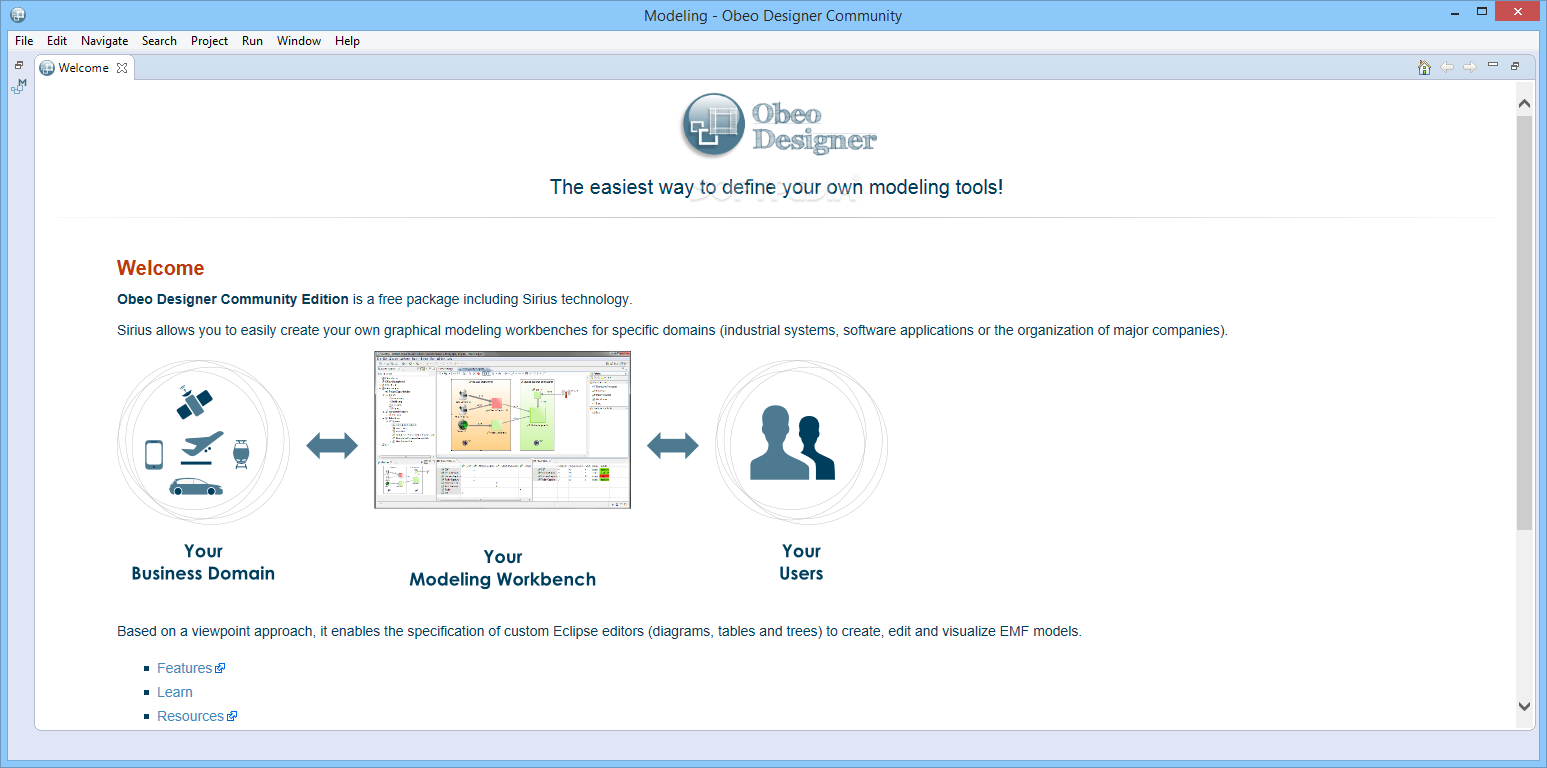Click the 'Your Business Domain' caption
This screenshot has width=1547, height=768.
[x=203, y=562]
